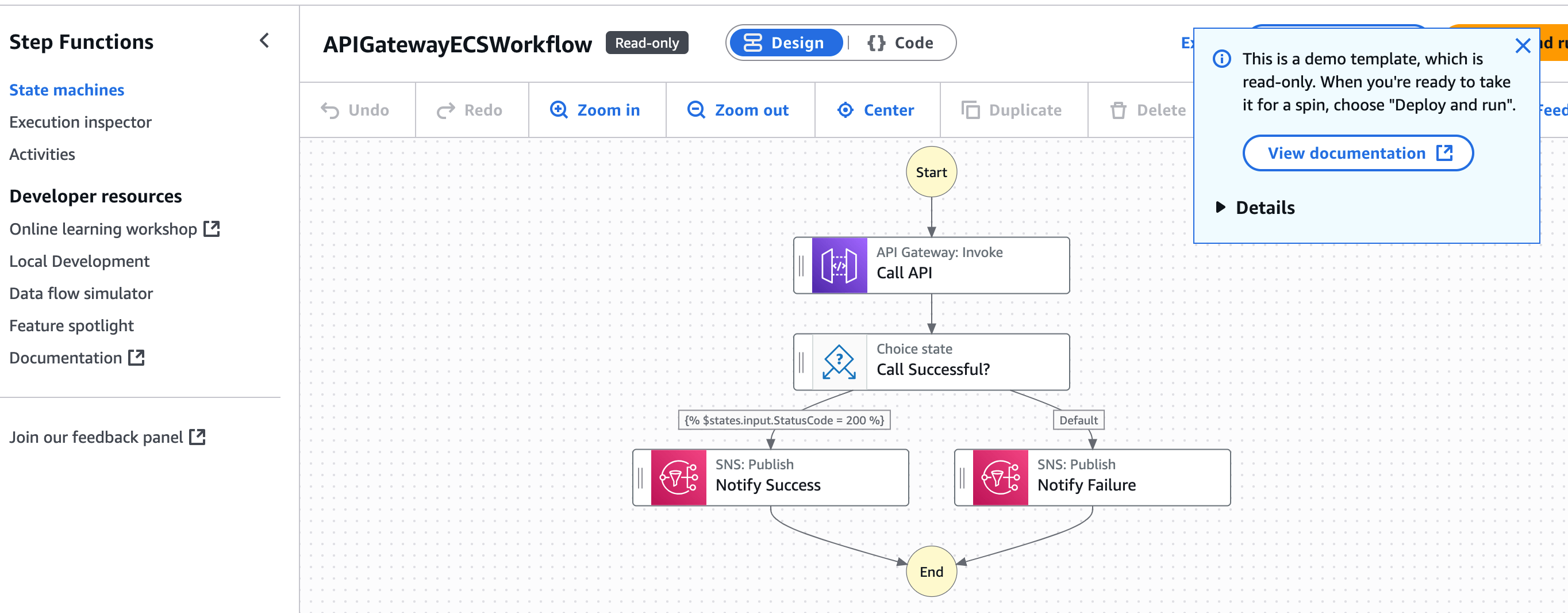Select the status code 200 condition label
The height and width of the screenshot is (613, 1568).
point(784,420)
